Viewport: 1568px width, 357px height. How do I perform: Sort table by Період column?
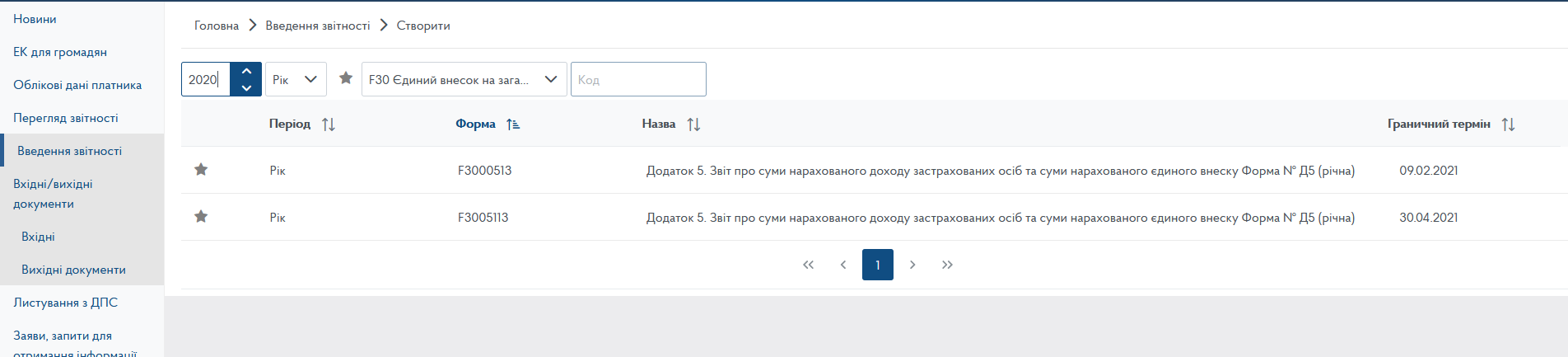point(328,124)
